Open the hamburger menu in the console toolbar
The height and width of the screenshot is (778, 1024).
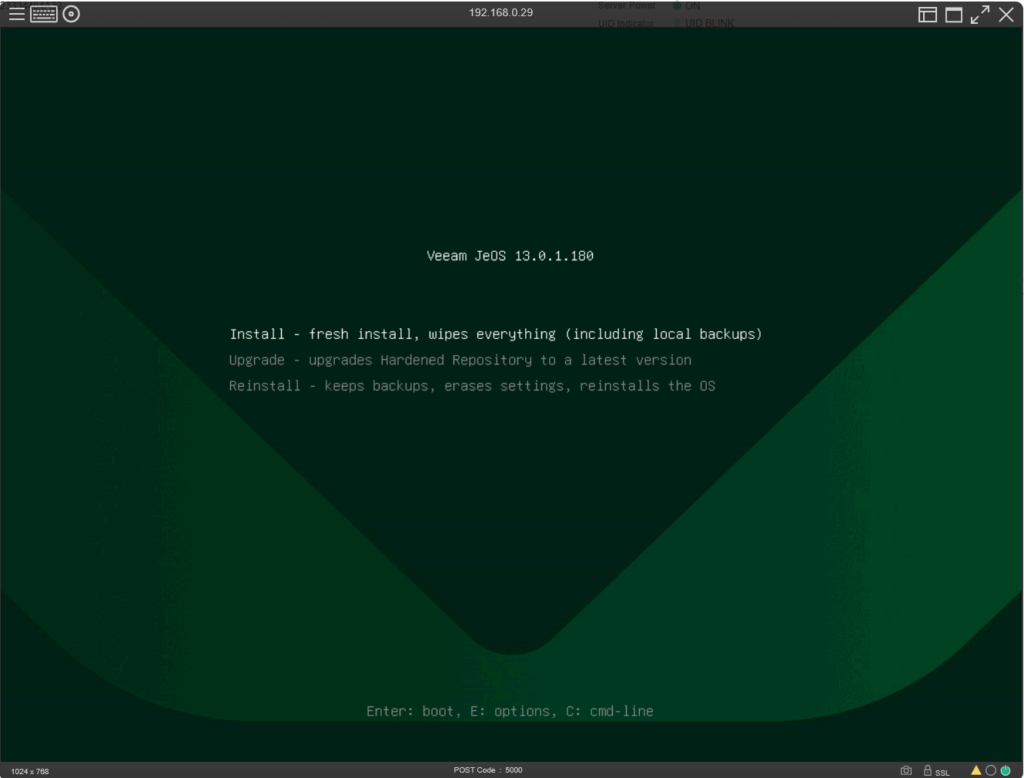pos(17,14)
